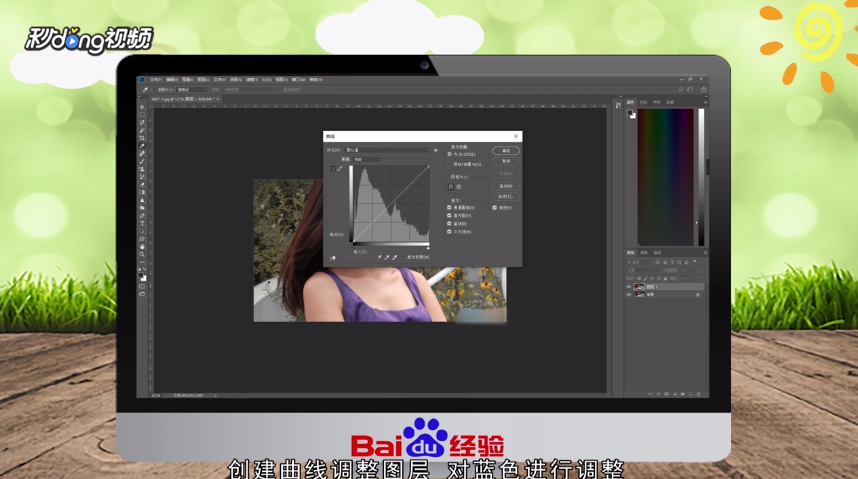The image size is (858, 479).
Task: Select the Brush tool
Action: (x=142, y=161)
